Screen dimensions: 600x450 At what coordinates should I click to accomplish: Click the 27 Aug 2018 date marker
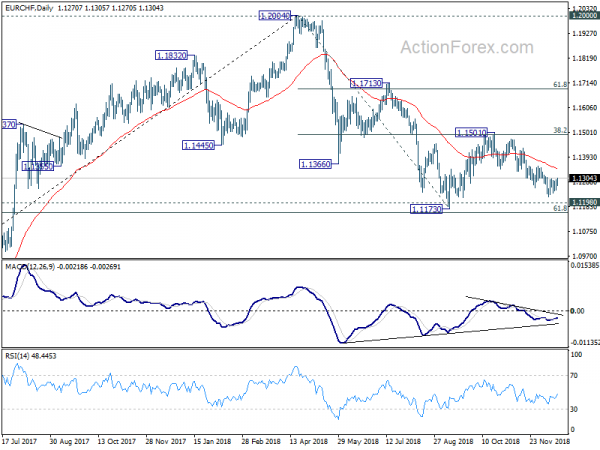tap(453, 441)
